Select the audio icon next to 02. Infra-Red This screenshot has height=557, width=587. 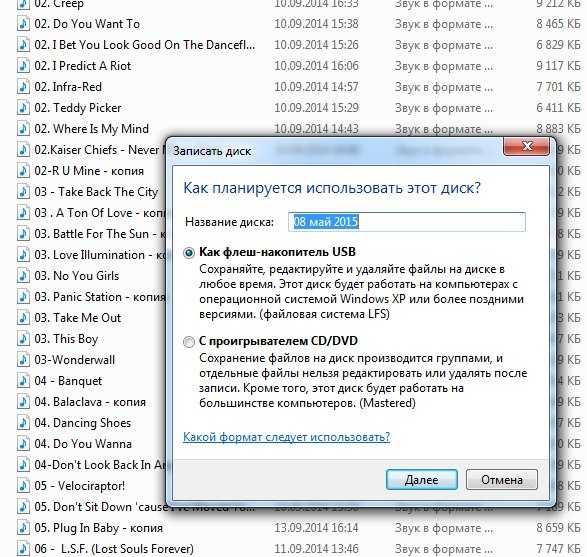pos(23,87)
